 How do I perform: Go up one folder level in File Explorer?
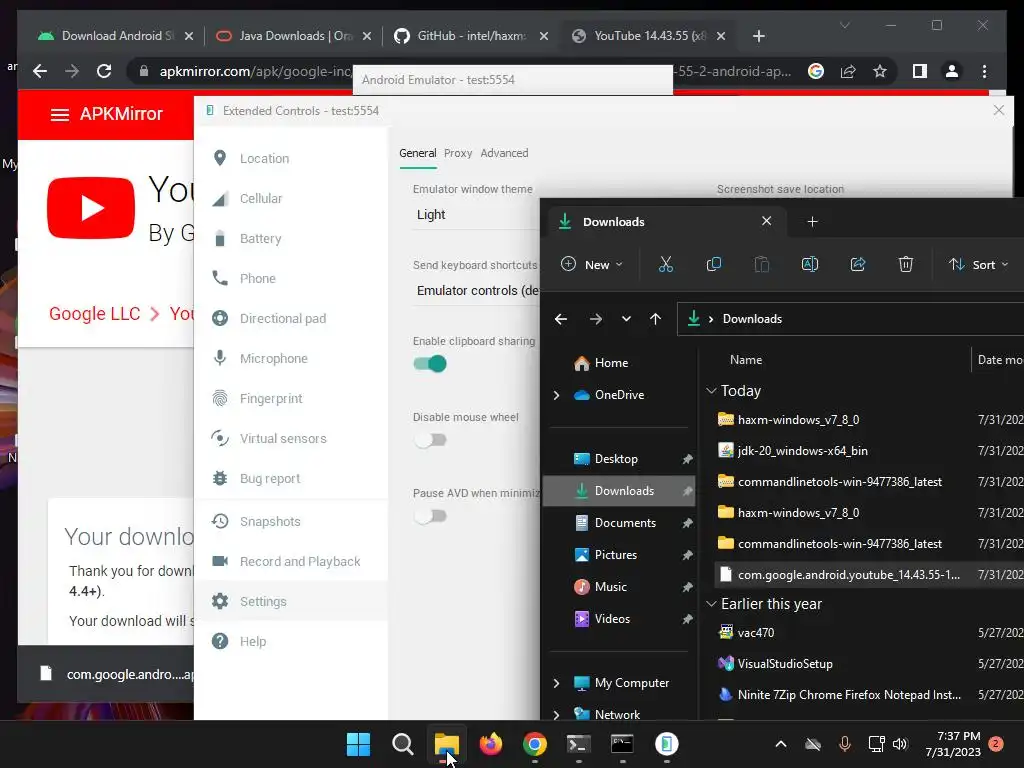point(655,319)
